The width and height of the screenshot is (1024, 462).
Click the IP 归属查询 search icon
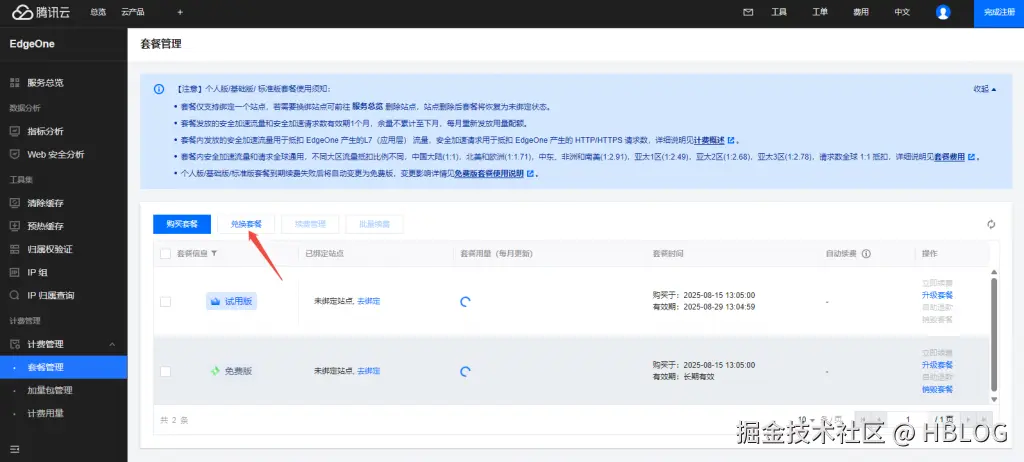coord(15,295)
